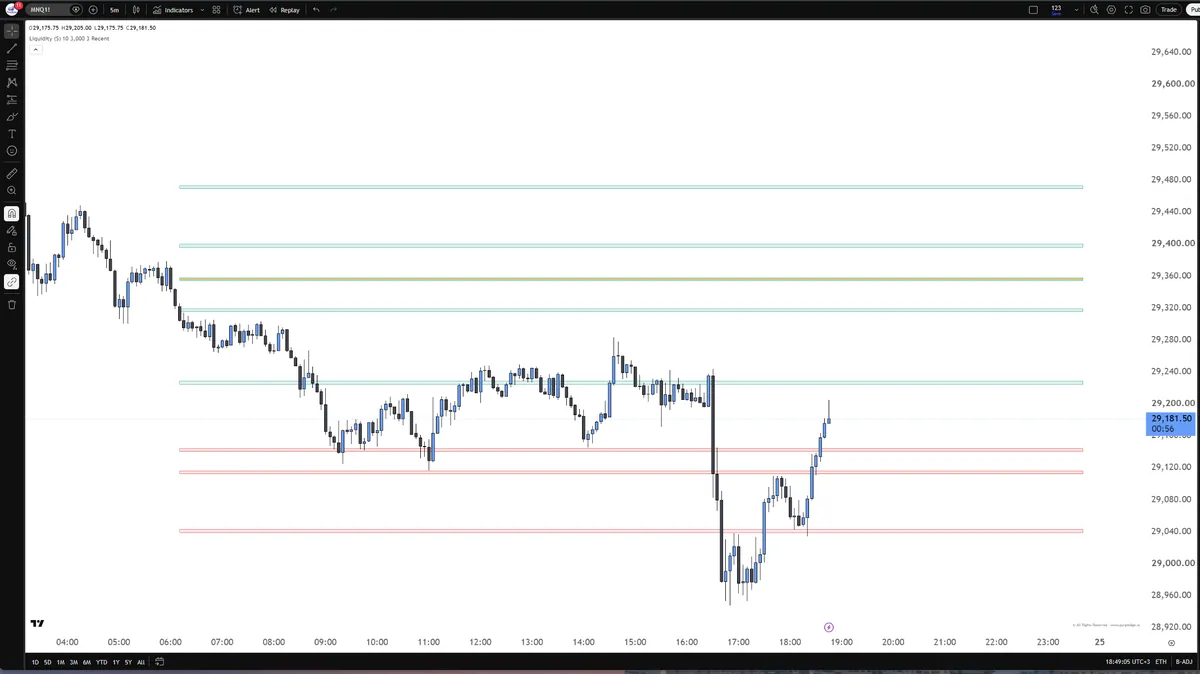
Task: Open chart settings gear icon
Action: 1111,9
